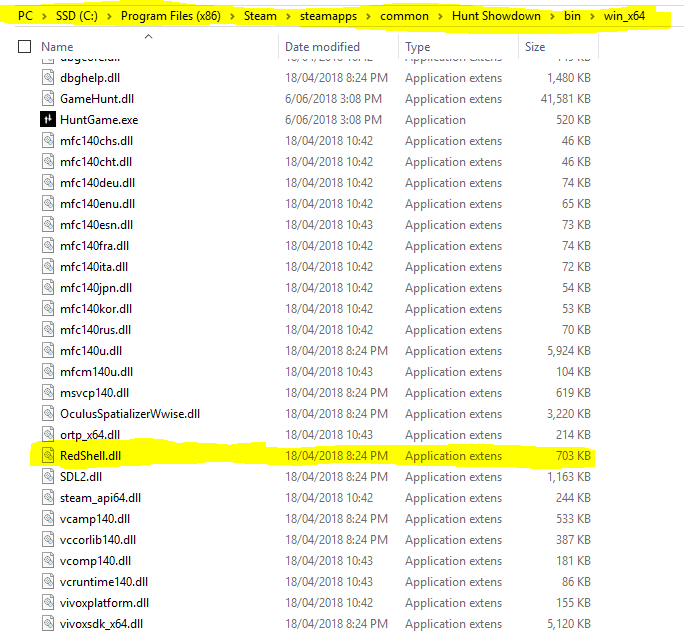Click the ortp_x64.dll file icon
This screenshot has height=643, width=684.
48,434
